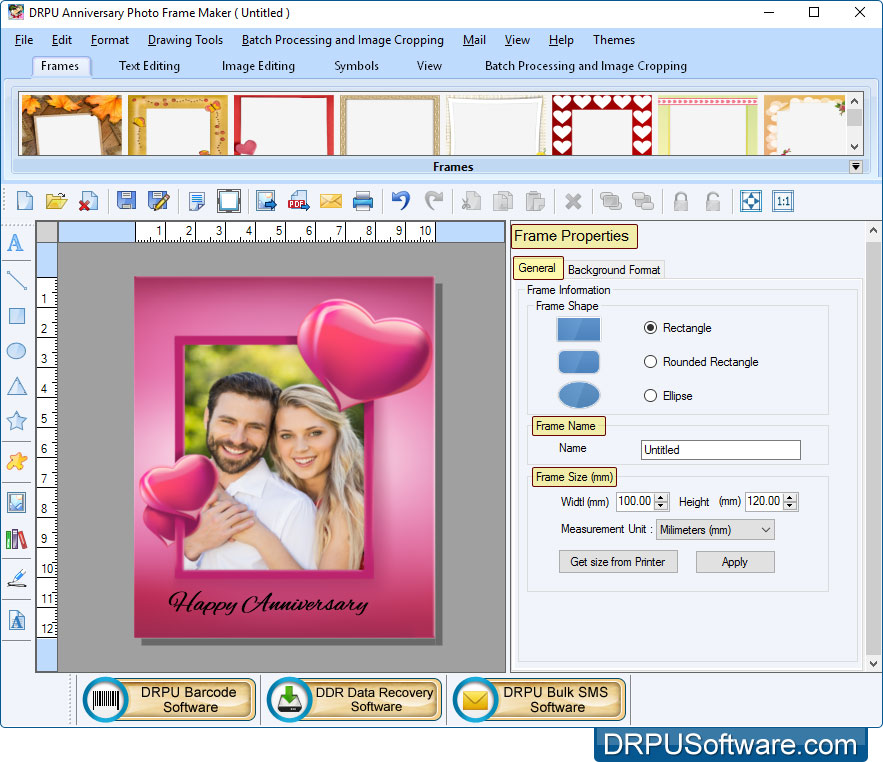The height and width of the screenshot is (762, 883).
Task: Click the Paste clipboard icon
Action: [535, 201]
